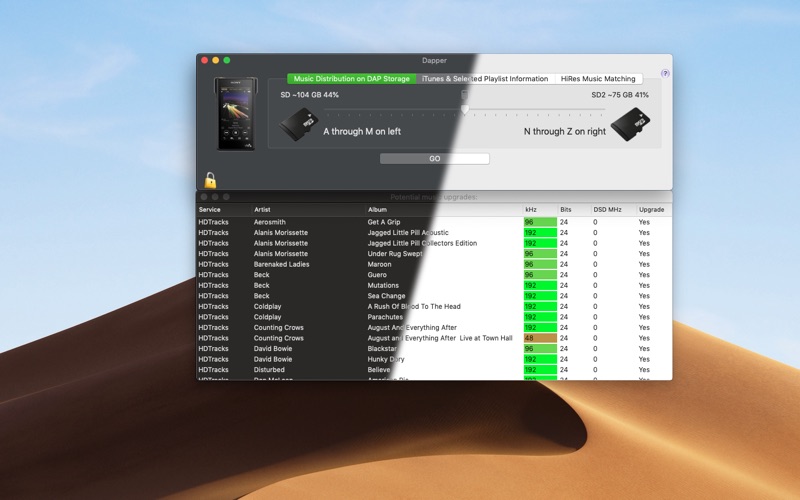
Task: Click the N through Z on right text
Action: point(565,132)
